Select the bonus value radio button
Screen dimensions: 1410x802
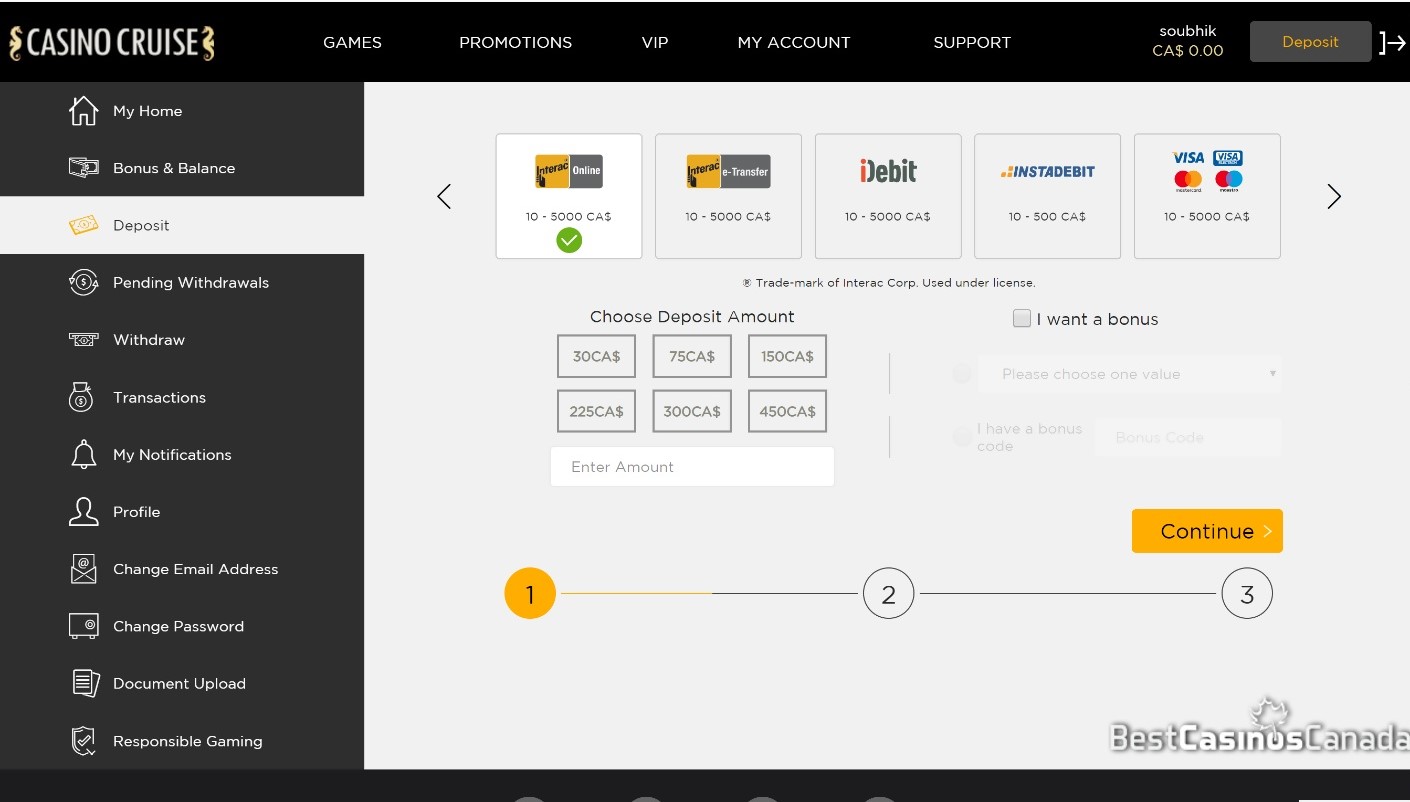click(x=961, y=374)
